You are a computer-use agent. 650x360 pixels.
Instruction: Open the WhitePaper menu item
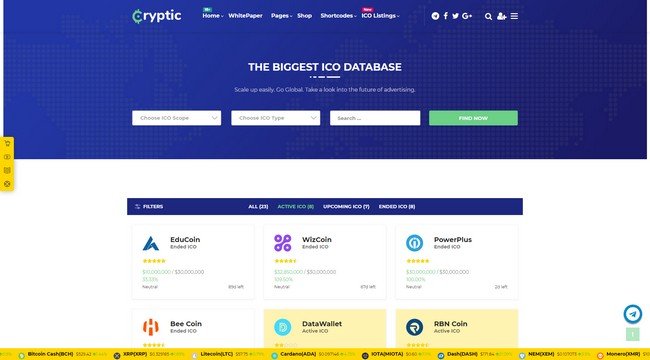pos(245,16)
